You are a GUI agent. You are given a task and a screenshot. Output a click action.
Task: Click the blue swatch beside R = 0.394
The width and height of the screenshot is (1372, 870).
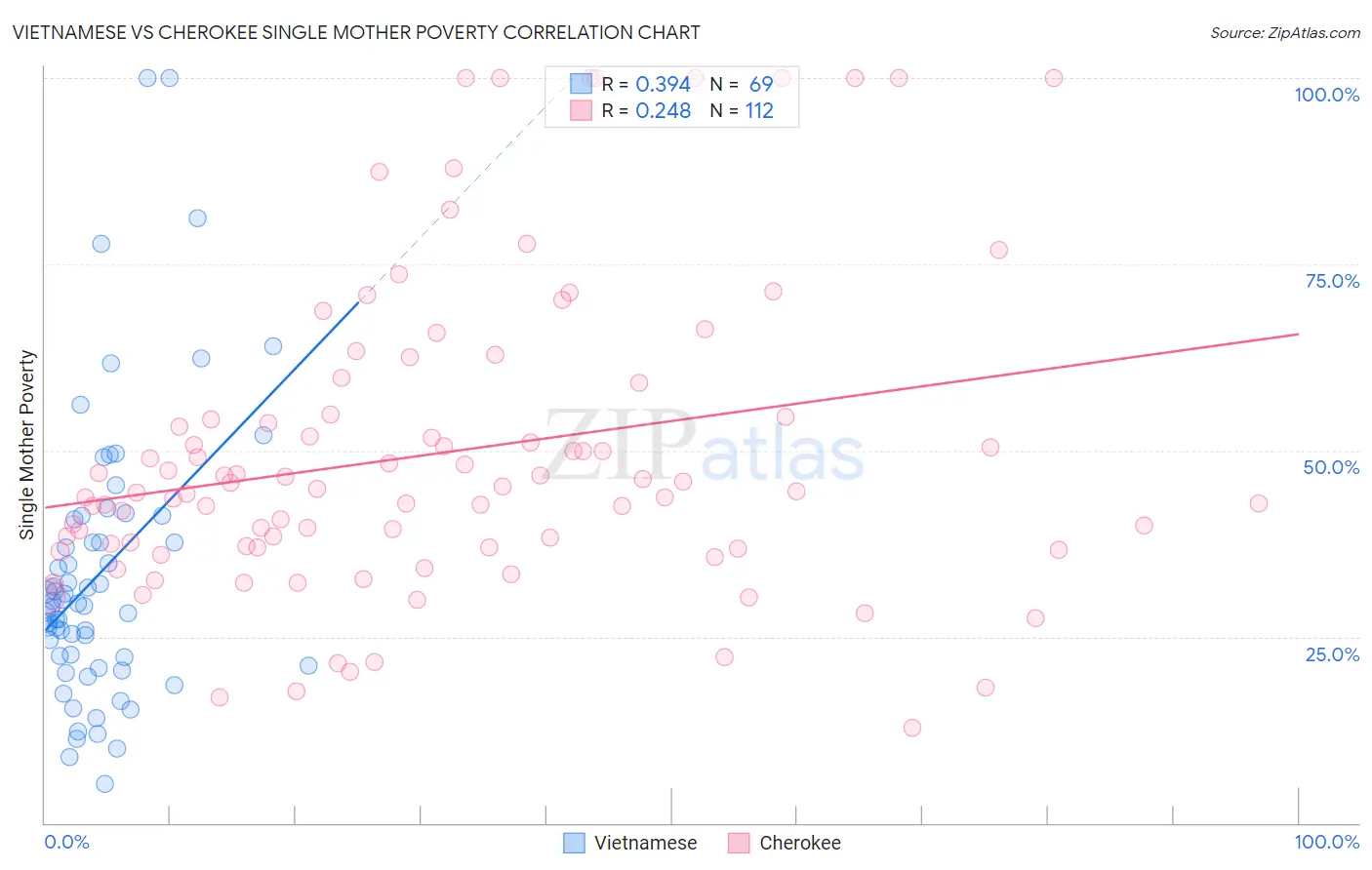click(x=582, y=84)
